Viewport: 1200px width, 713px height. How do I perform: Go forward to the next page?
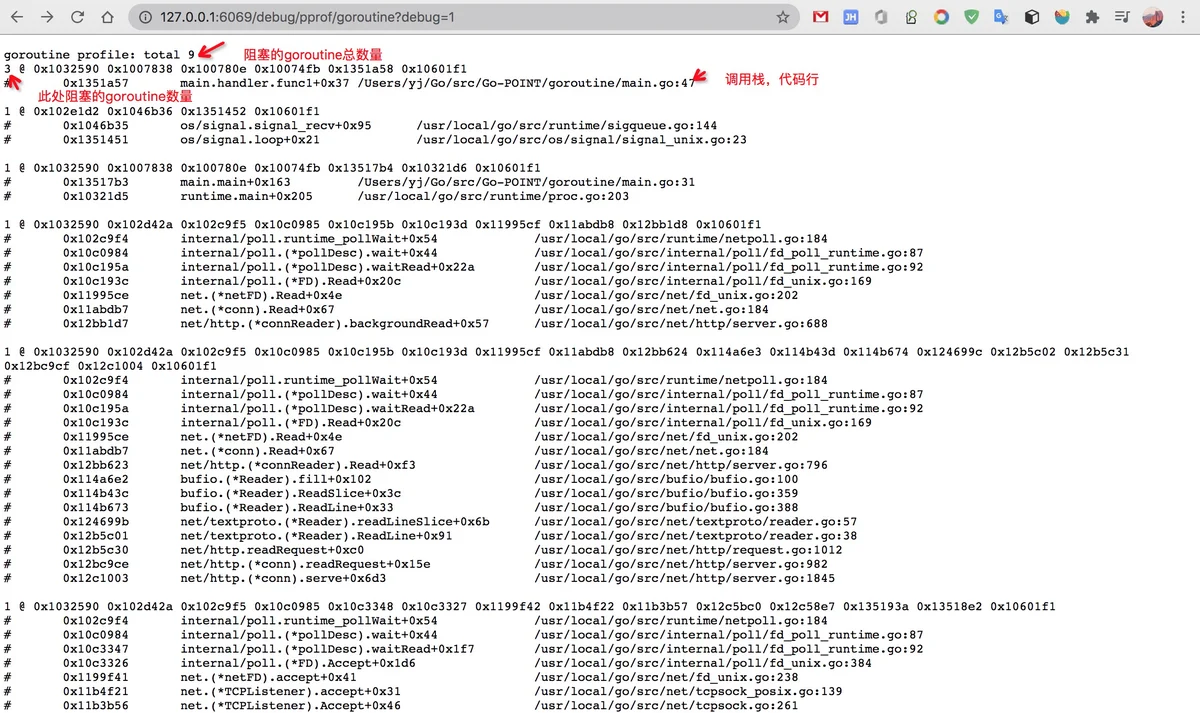pos(47,17)
